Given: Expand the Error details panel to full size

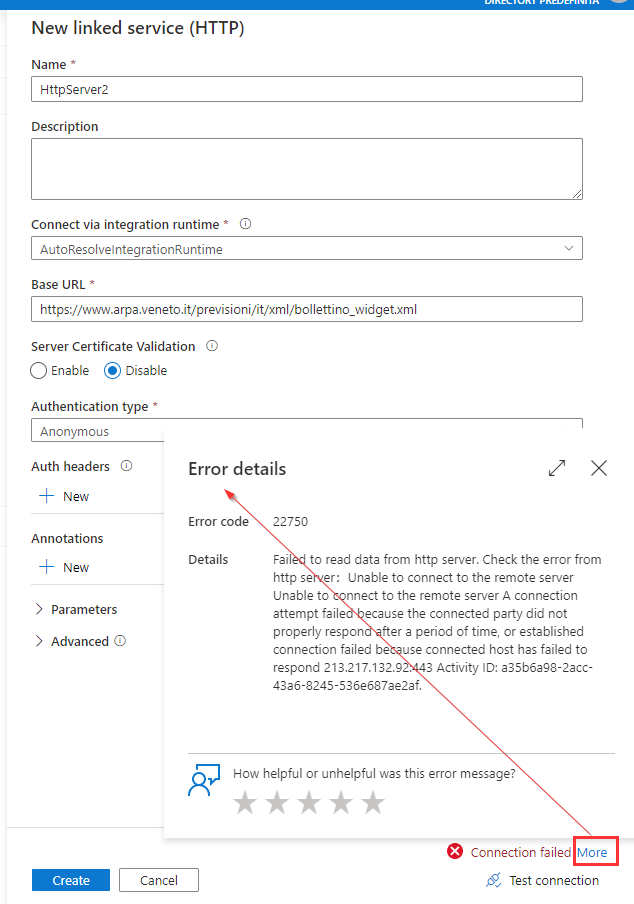Looking at the screenshot, I should click(x=557, y=468).
